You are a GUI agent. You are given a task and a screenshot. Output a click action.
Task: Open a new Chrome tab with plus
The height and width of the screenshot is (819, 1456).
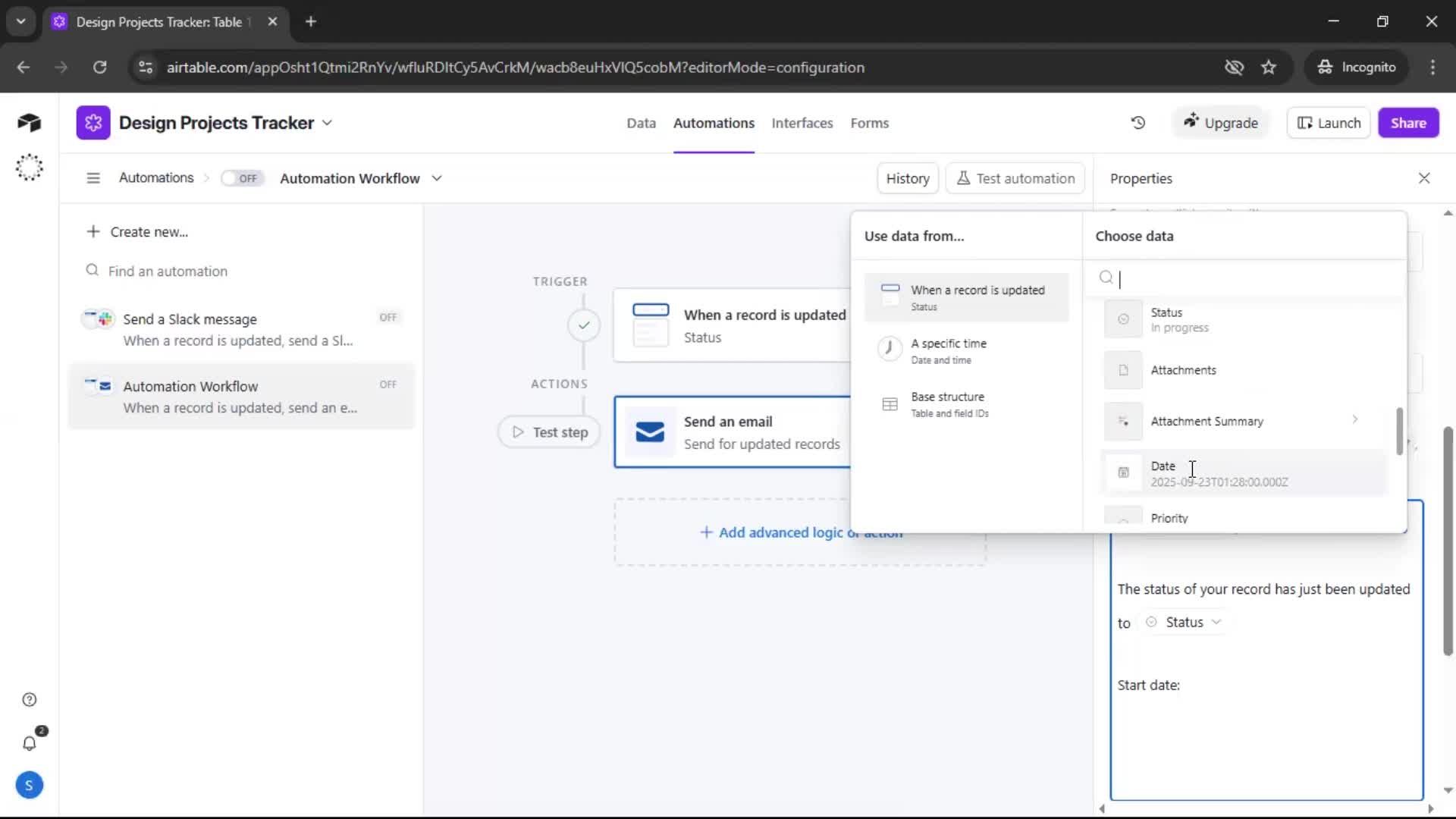pos(310,21)
